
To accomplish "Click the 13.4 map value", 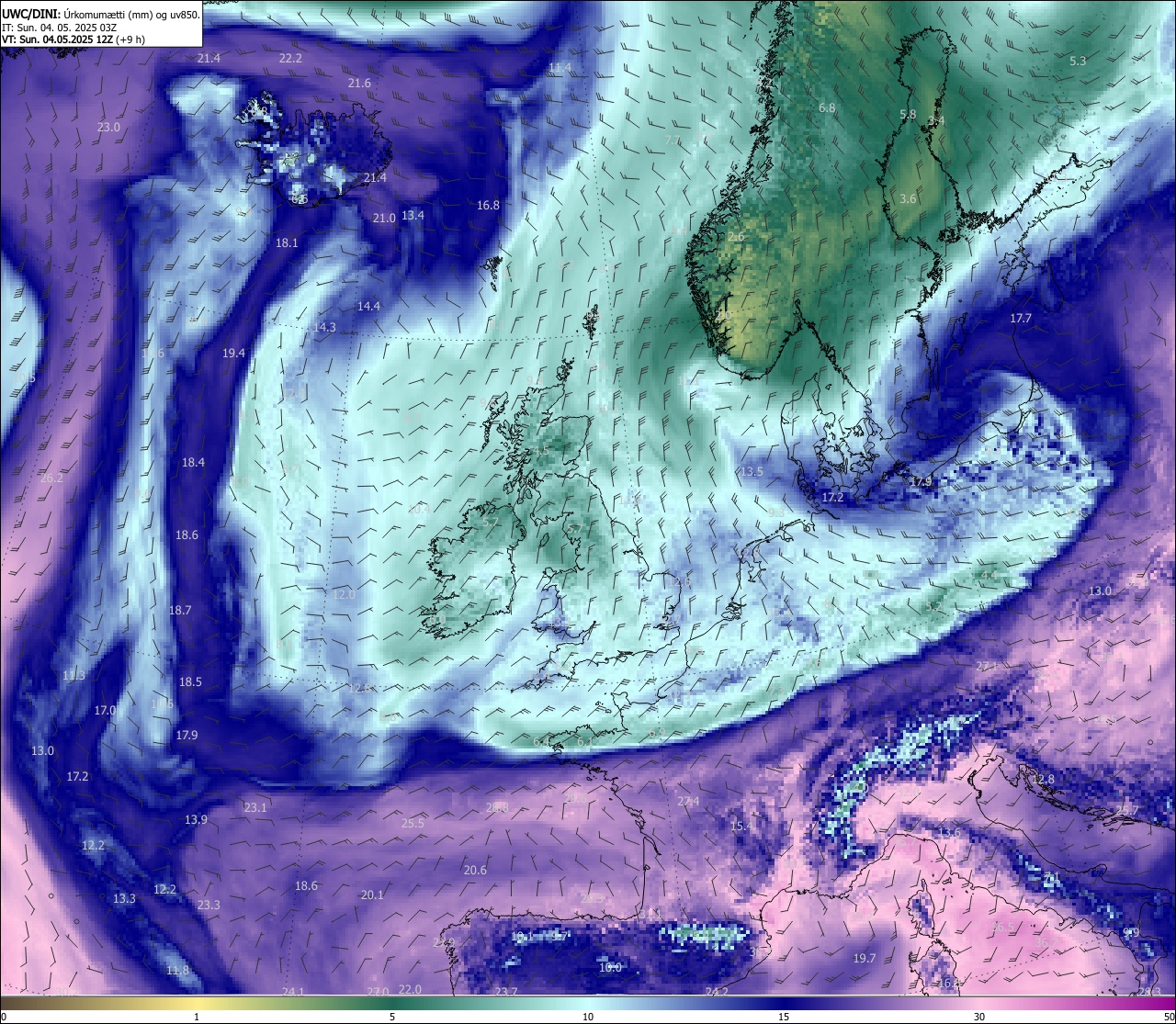I will [413, 215].
